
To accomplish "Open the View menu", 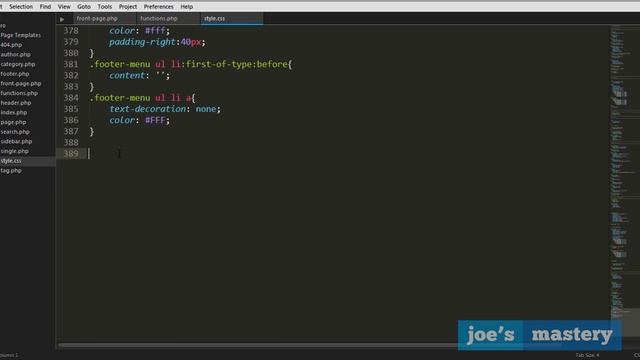I will (64, 7).
